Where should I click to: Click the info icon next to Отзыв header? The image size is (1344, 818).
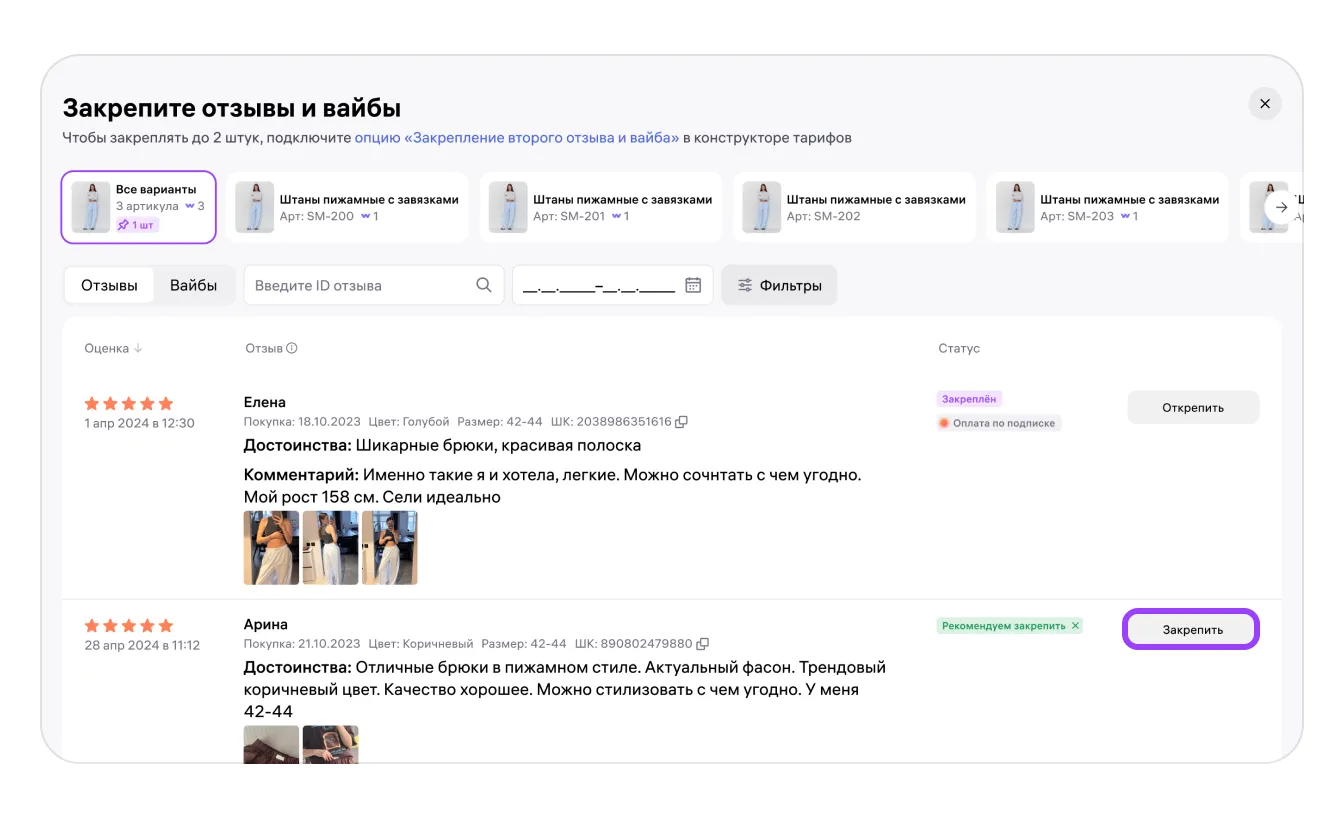pyautogui.click(x=292, y=349)
